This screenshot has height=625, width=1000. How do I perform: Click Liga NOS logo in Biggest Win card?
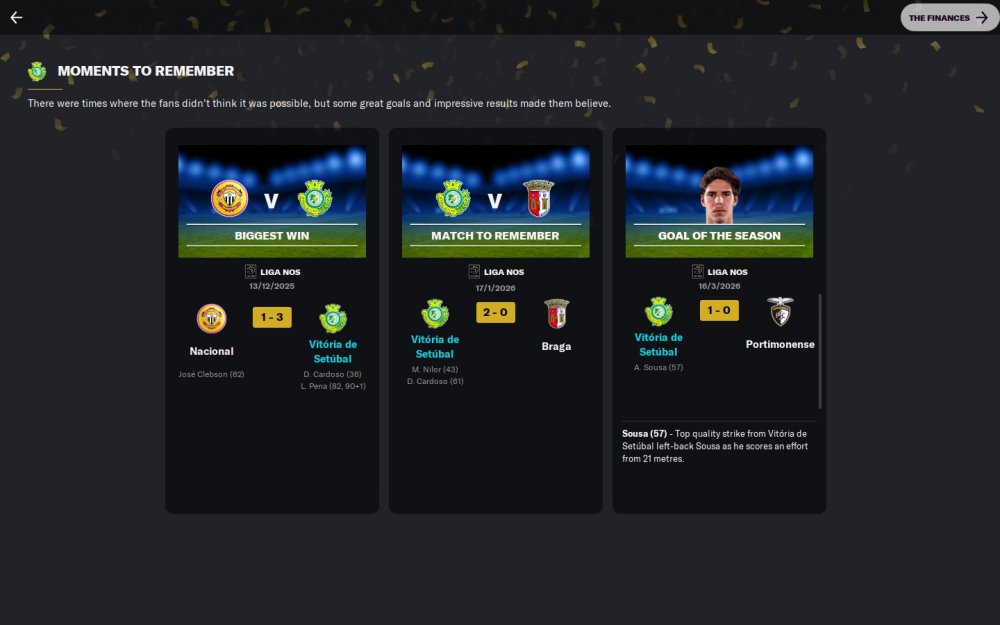(251, 272)
